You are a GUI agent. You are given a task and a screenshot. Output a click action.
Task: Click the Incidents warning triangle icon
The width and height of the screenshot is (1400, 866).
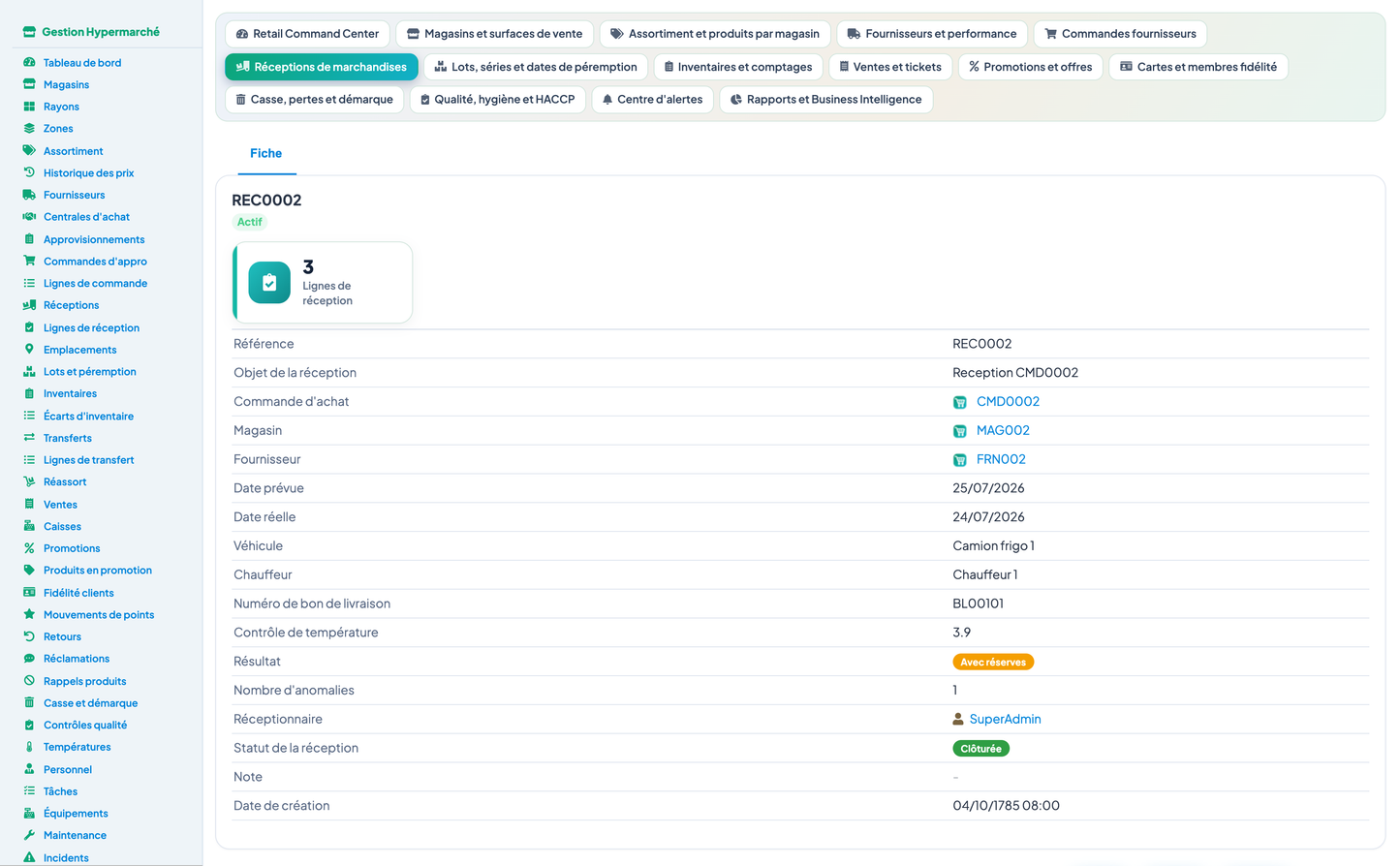tap(29, 857)
